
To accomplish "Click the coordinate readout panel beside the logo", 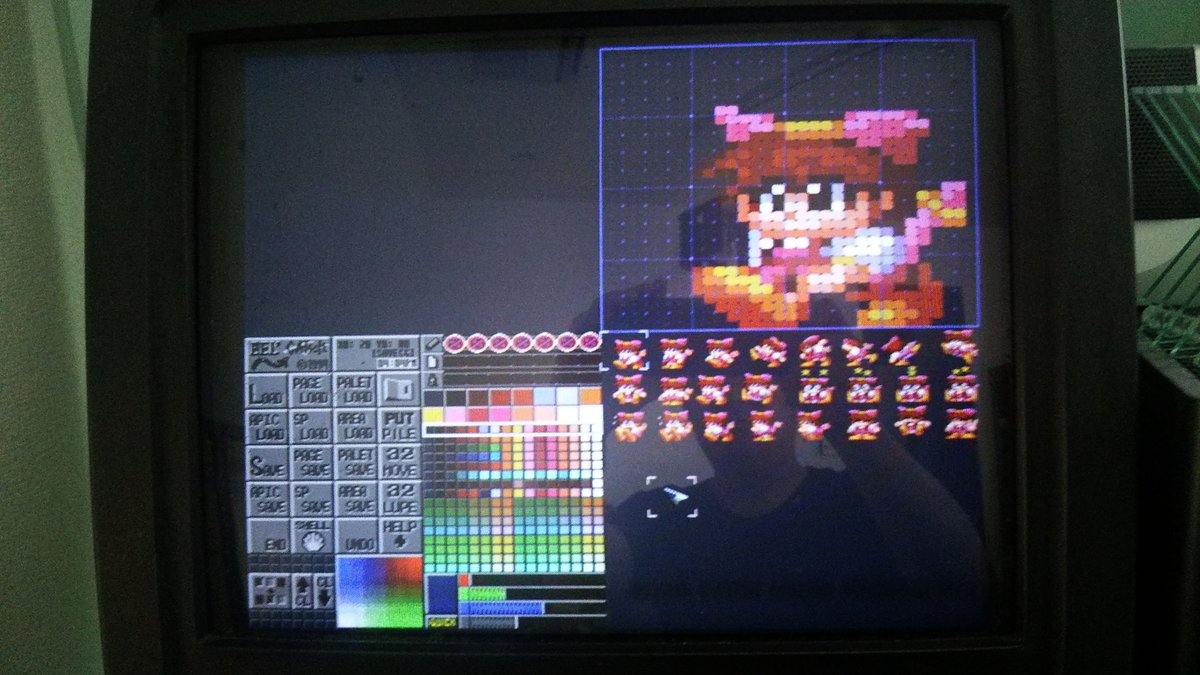I will pyautogui.click(x=376, y=354).
